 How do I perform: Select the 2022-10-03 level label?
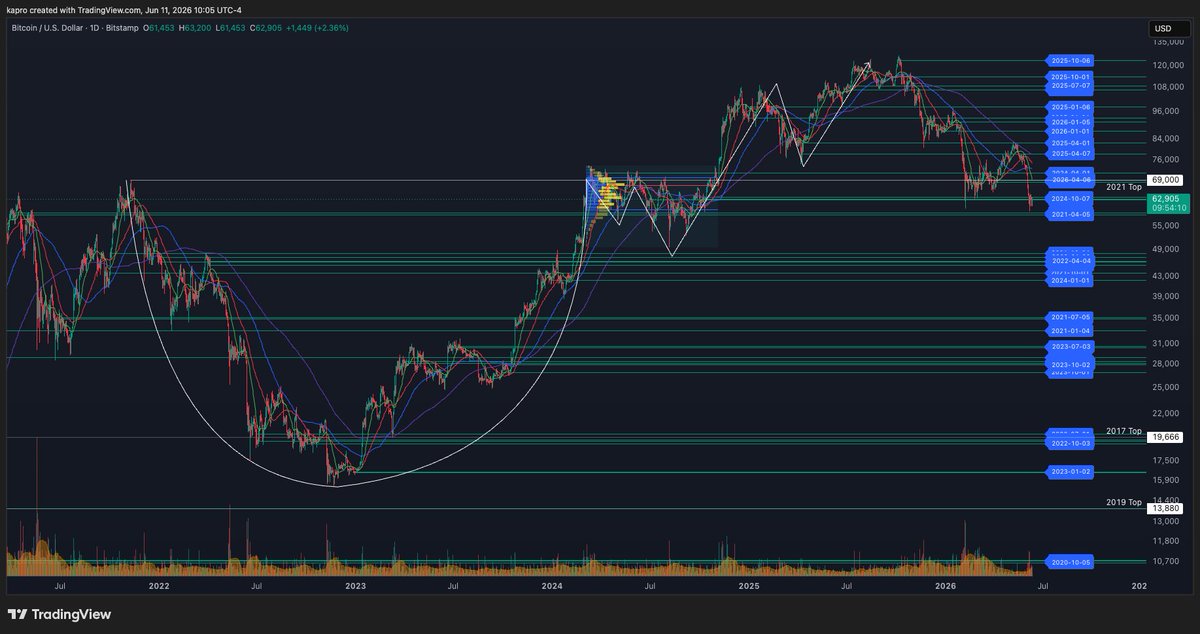[x=1071, y=442]
